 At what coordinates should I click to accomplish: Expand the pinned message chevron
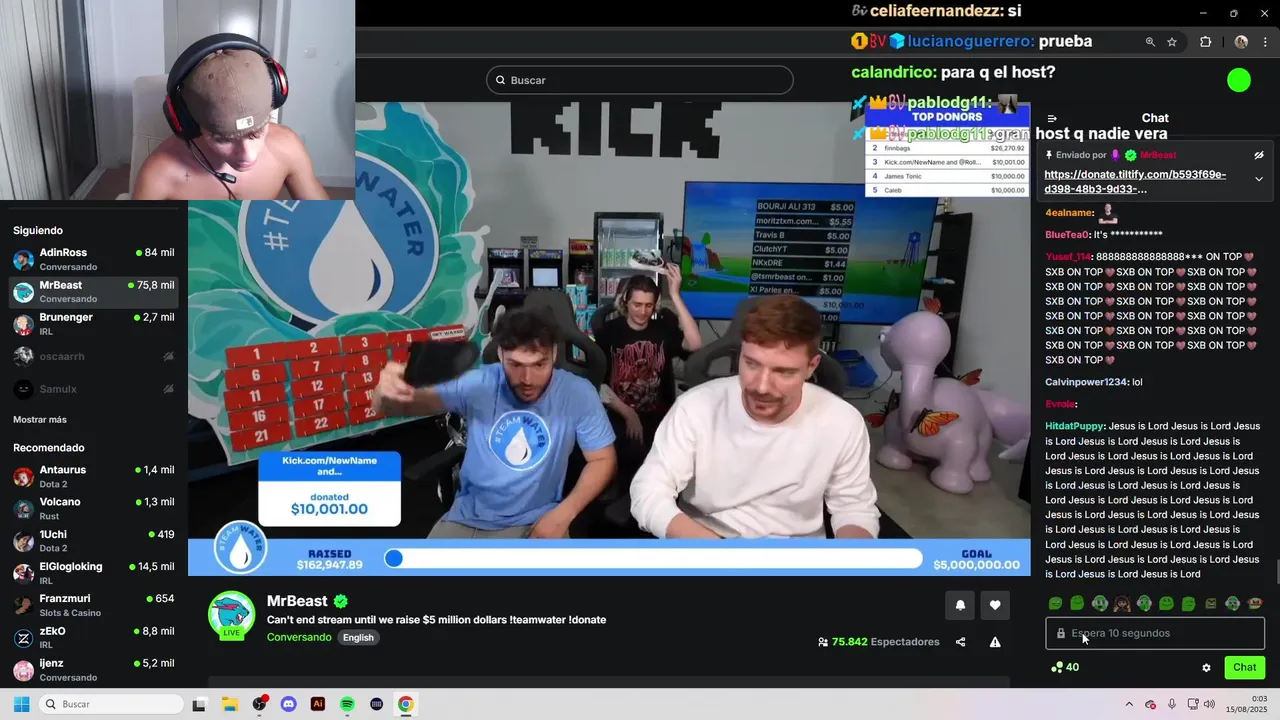click(1259, 179)
